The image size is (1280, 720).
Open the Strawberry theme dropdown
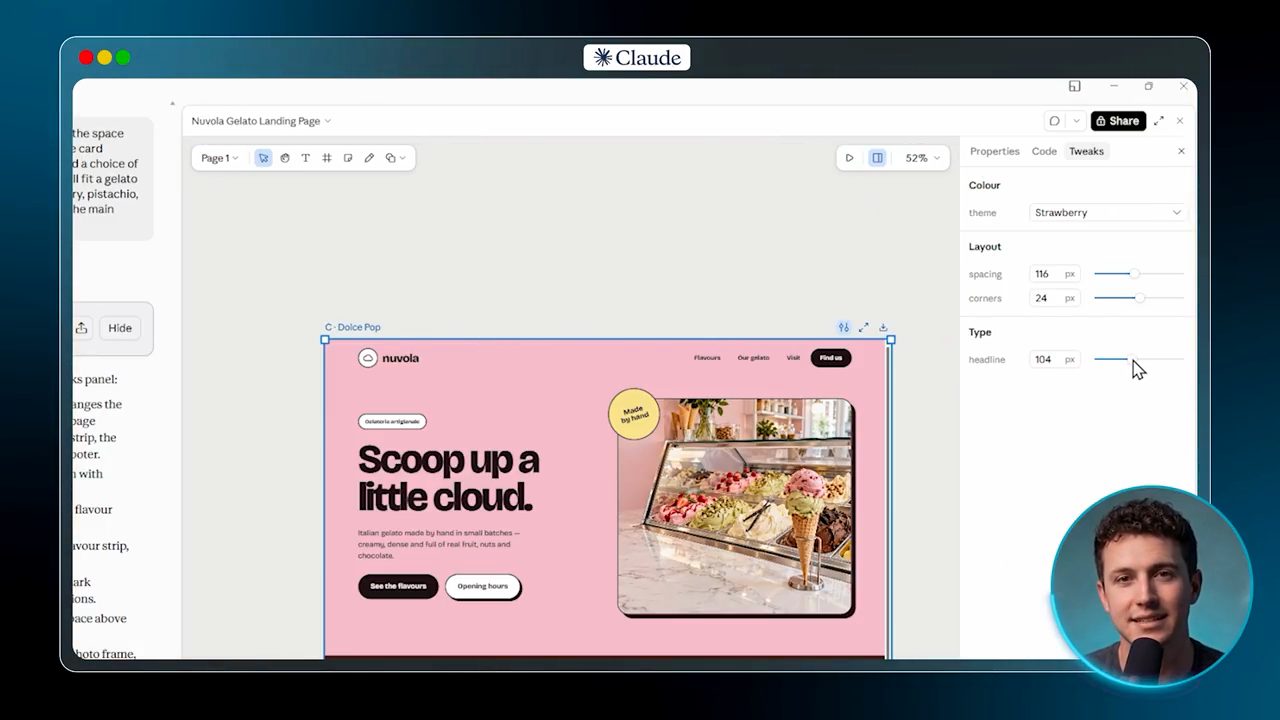[1107, 212]
